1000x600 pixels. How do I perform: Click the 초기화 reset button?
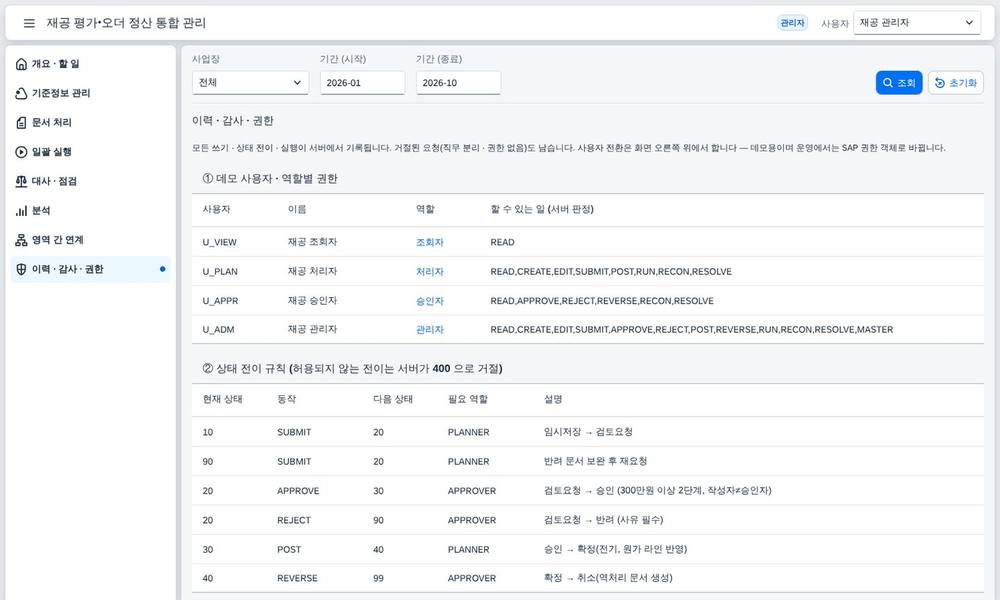tap(955, 83)
